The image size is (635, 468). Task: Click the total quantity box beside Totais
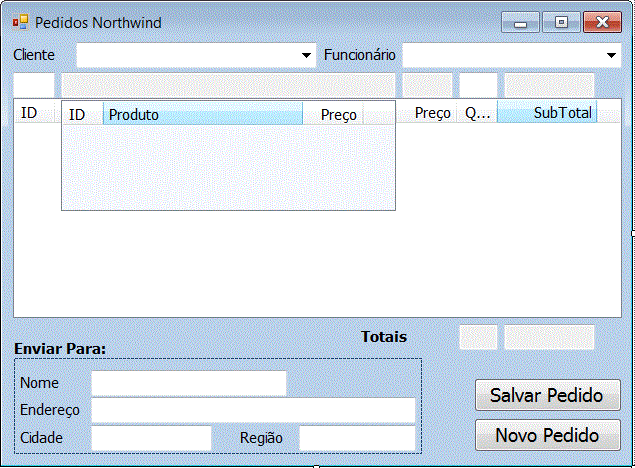click(478, 337)
